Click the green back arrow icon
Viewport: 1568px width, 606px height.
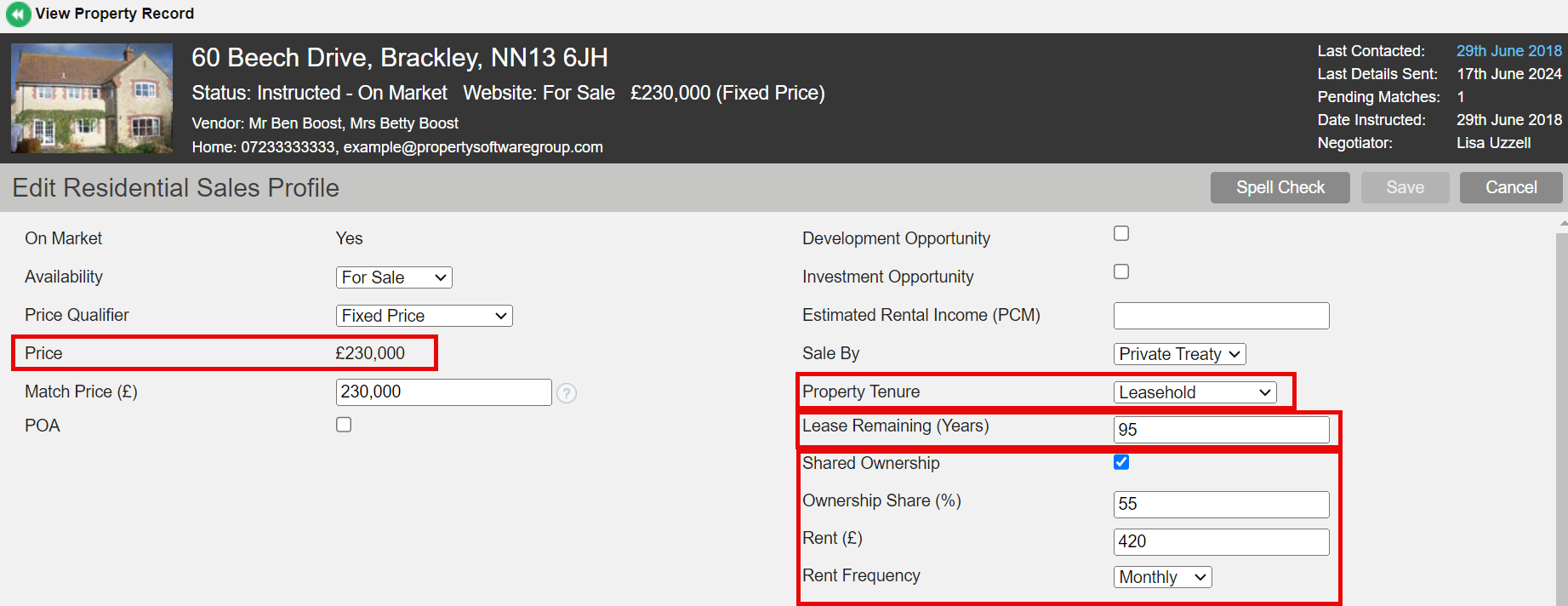pos(18,14)
